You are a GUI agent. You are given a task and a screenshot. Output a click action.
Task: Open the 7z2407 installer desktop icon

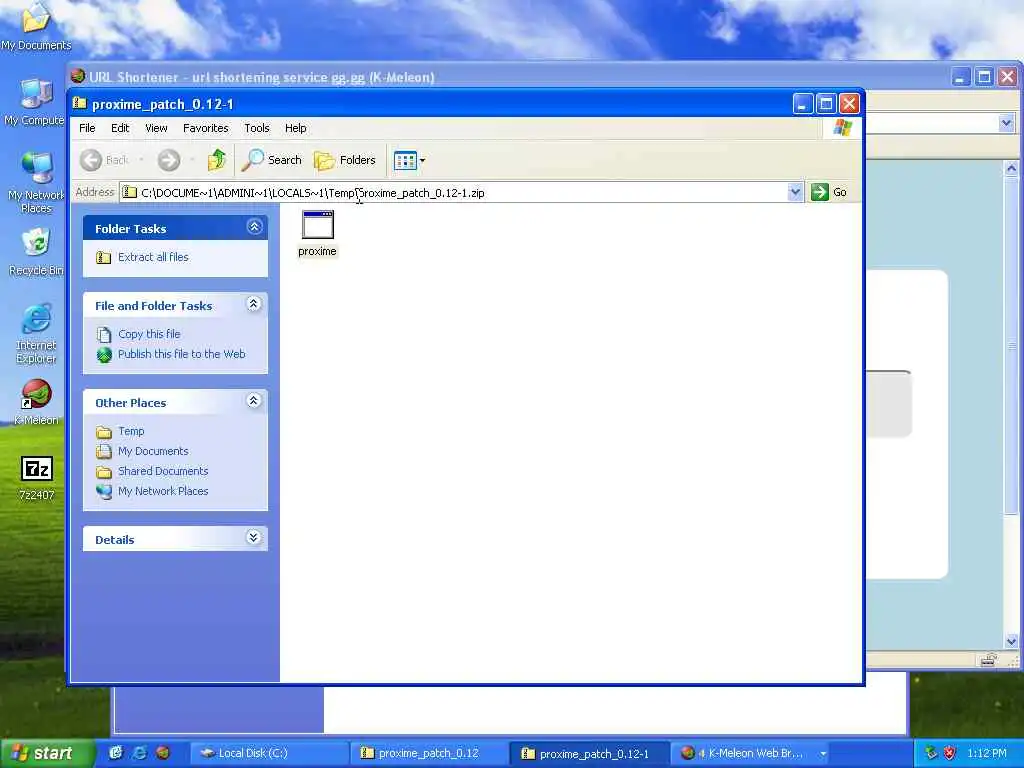pyautogui.click(x=37, y=478)
